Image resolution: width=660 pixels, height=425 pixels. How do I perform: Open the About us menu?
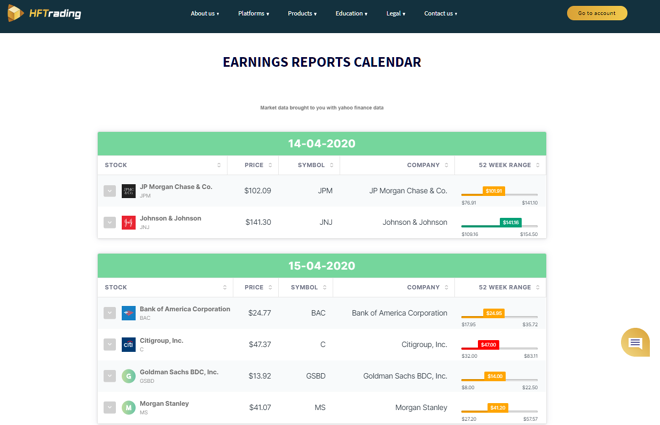point(205,13)
